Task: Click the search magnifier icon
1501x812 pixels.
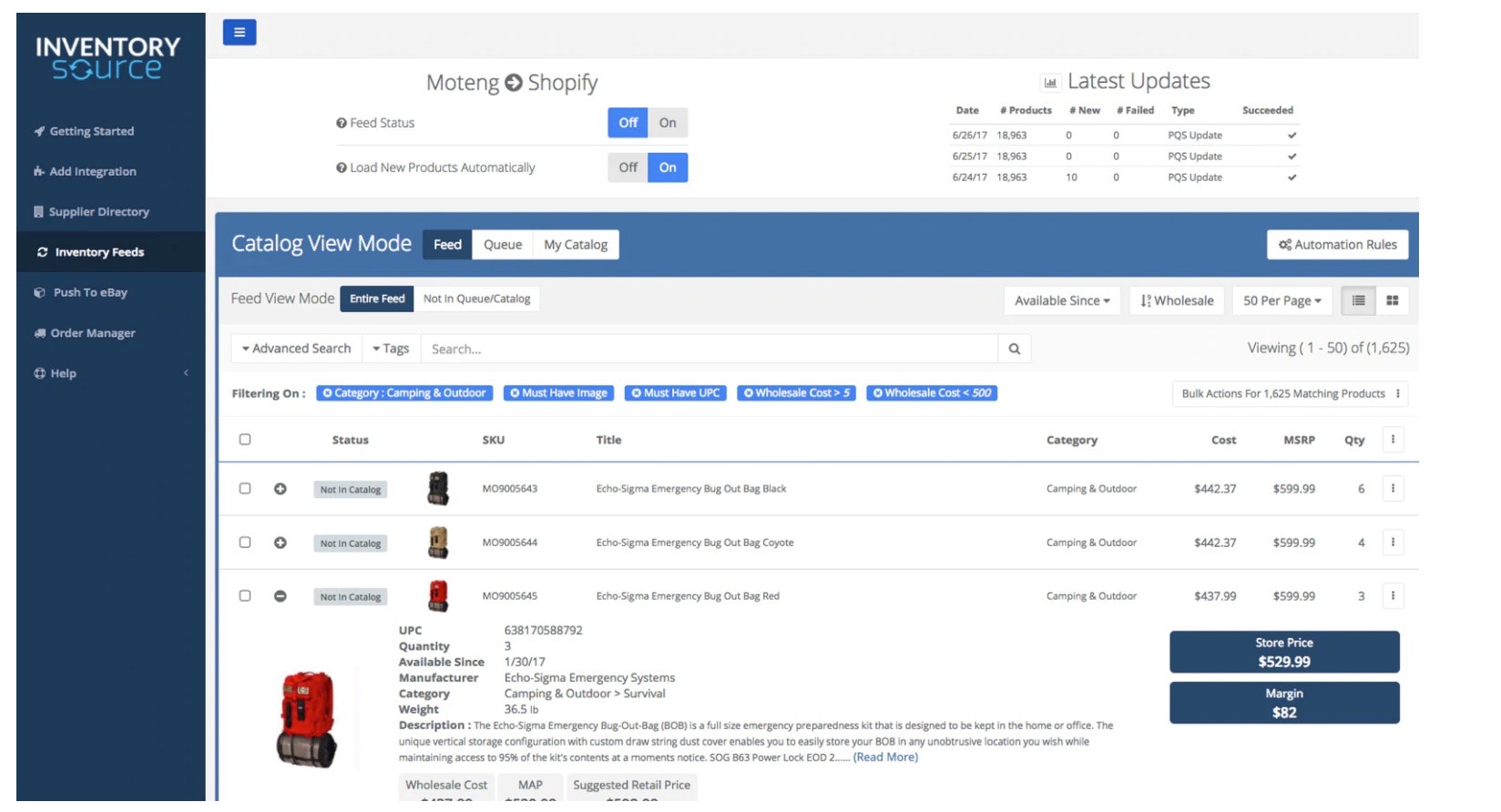Action: (x=1014, y=349)
